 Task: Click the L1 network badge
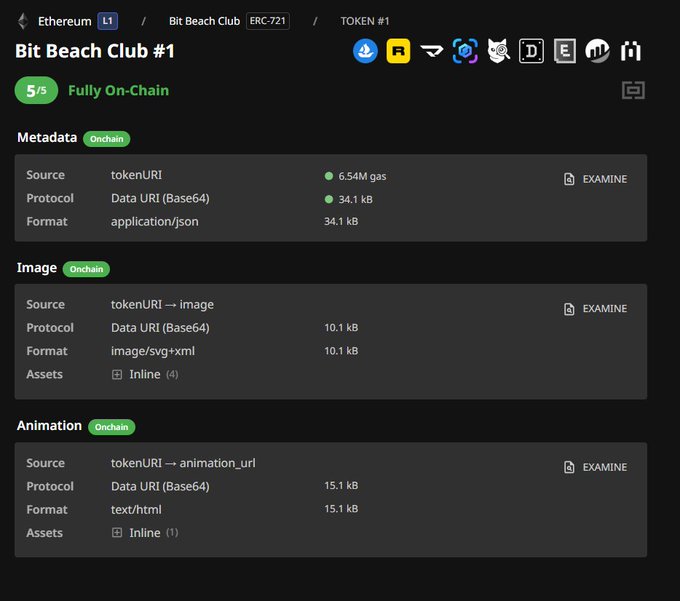[108, 21]
